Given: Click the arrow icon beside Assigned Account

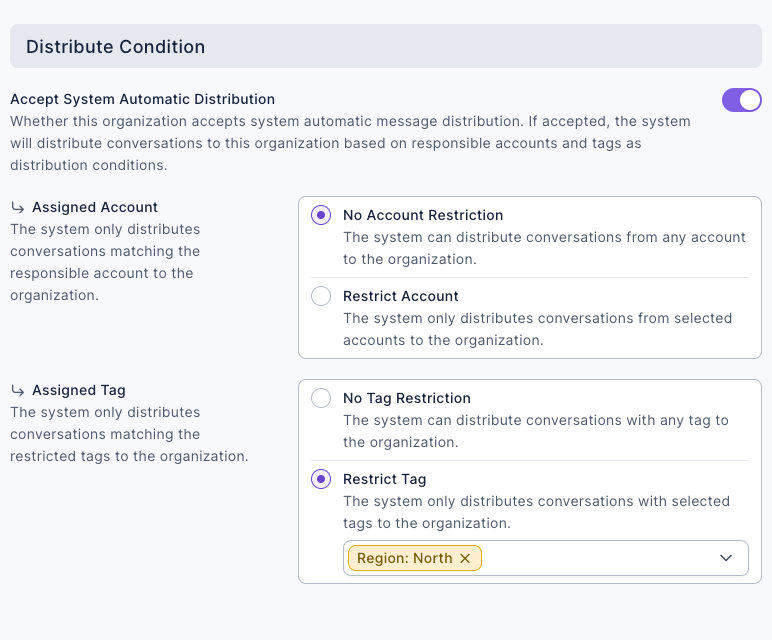Looking at the screenshot, I should 18,208.
